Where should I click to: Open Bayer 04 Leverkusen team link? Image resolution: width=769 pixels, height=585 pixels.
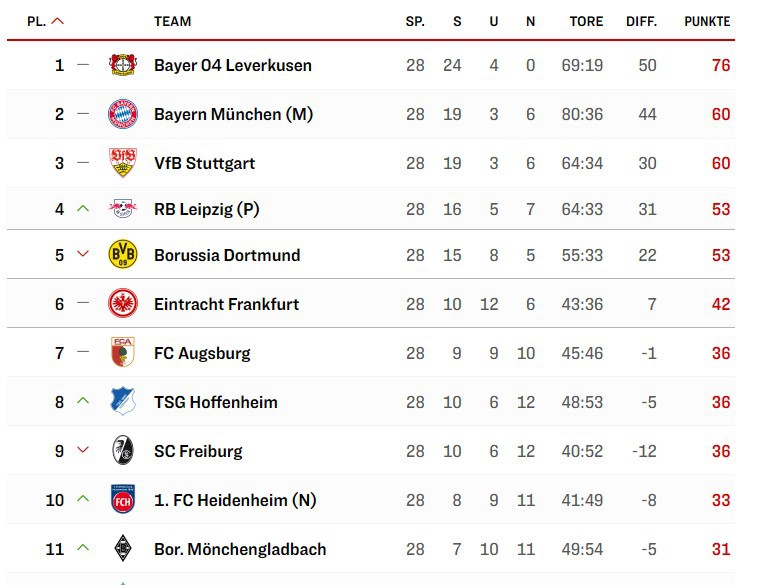(233, 65)
